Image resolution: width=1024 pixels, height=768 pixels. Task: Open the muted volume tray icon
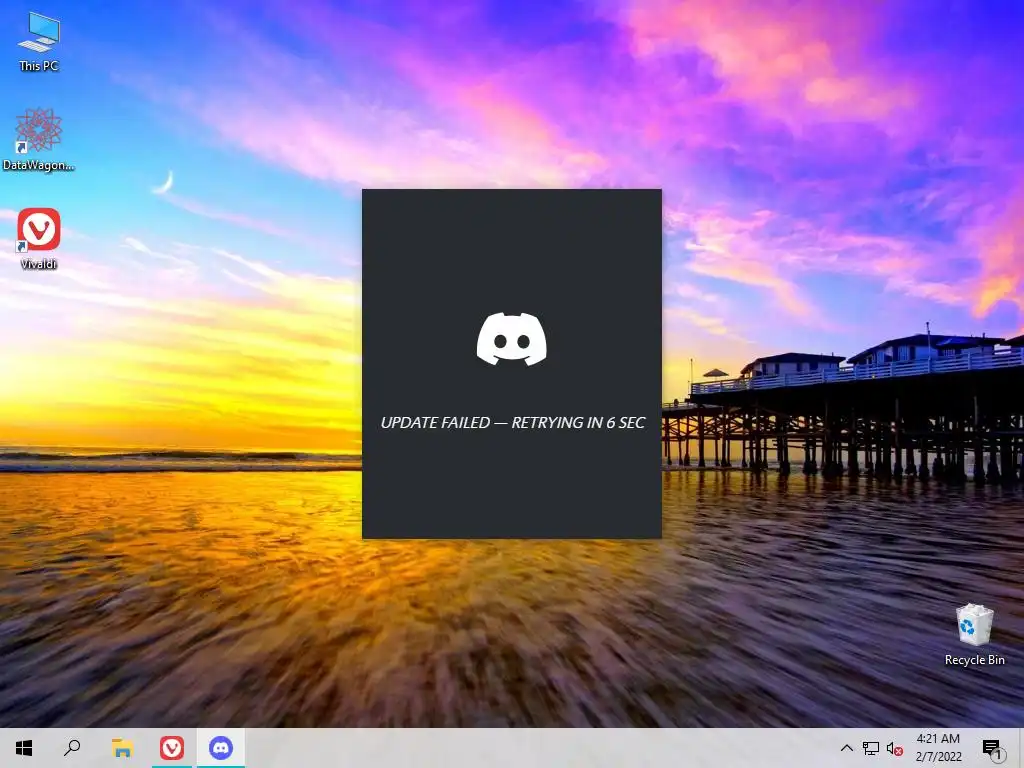(895, 748)
